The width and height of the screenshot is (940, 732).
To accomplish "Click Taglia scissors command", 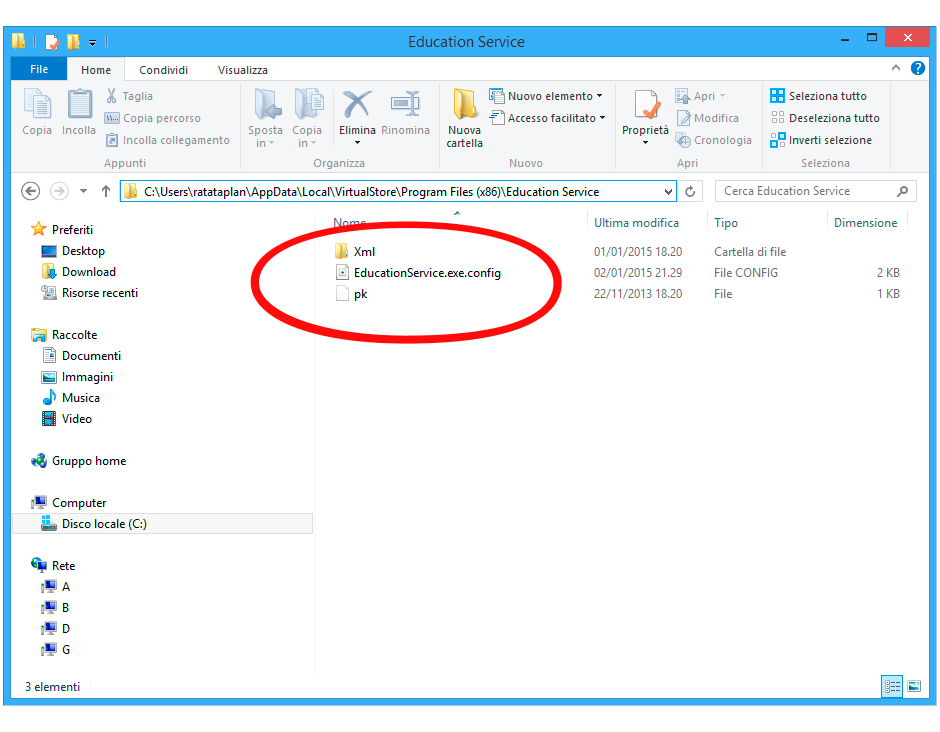I will click(x=129, y=96).
